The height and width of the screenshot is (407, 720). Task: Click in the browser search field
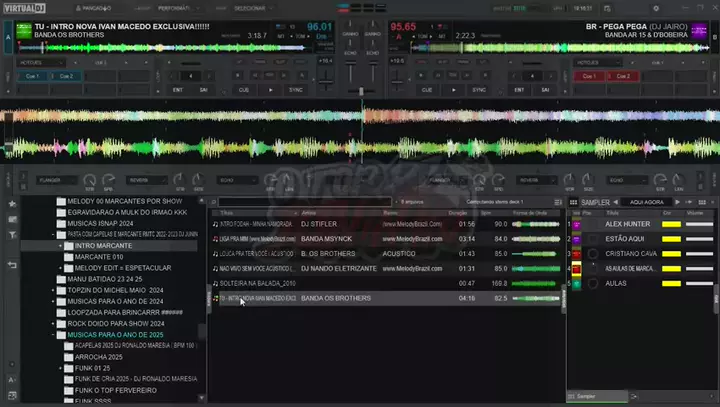coord(305,202)
